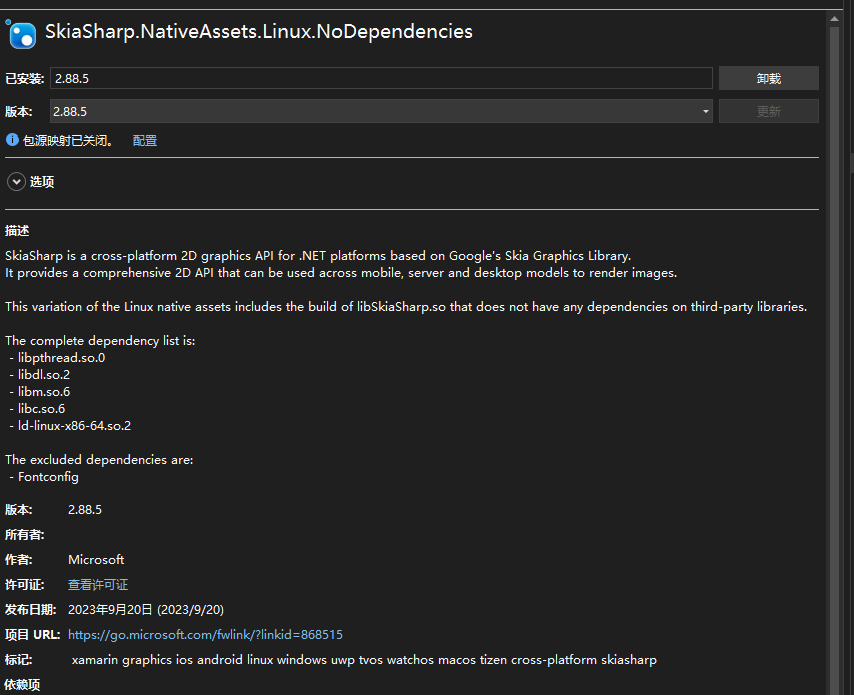Expand the 选项 options section
The height and width of the screenshot is (695, 854).
point(16,181)
